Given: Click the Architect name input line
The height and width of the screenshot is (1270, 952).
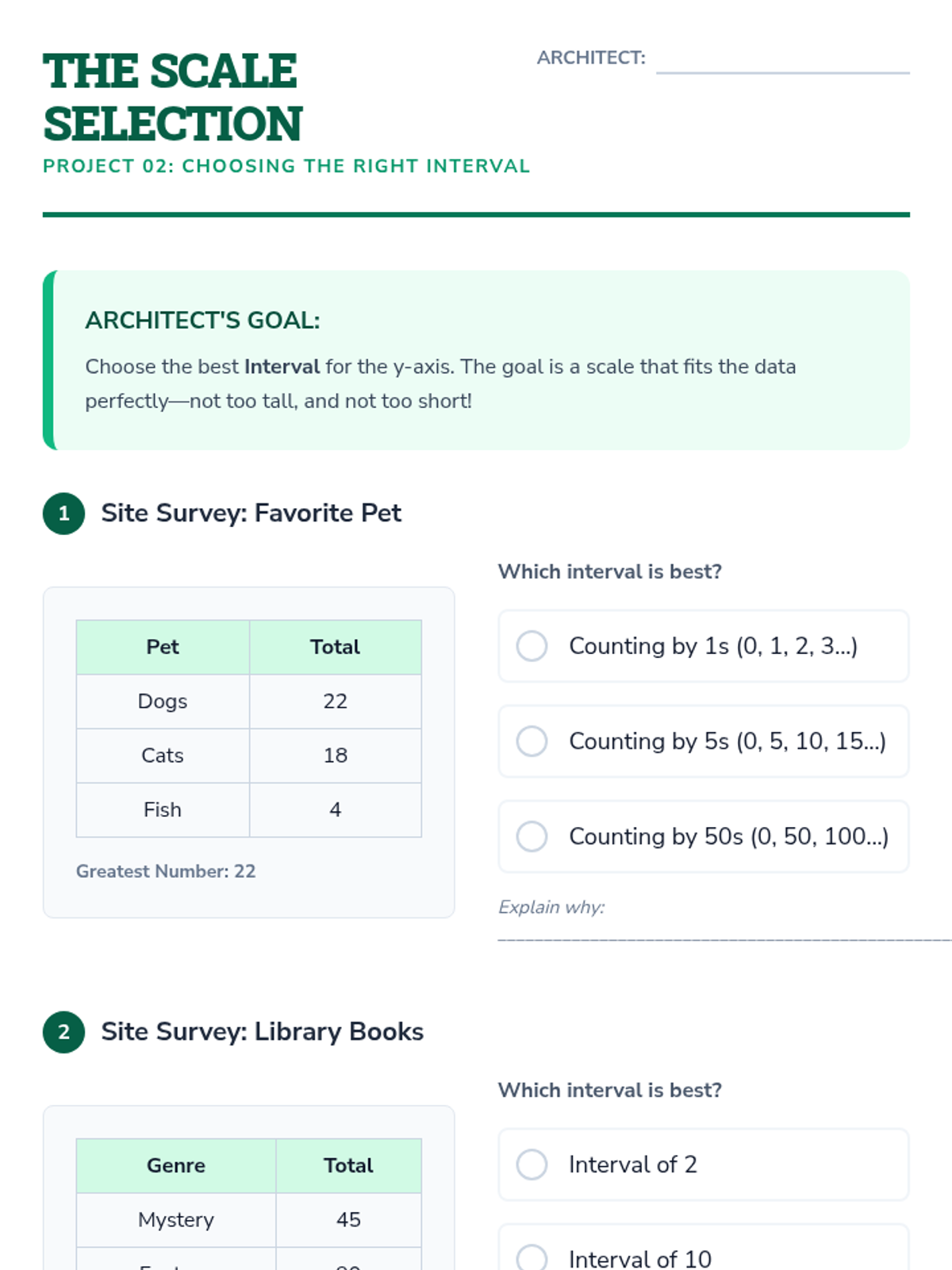Looking at the screenshot, I should pos(782,60).
